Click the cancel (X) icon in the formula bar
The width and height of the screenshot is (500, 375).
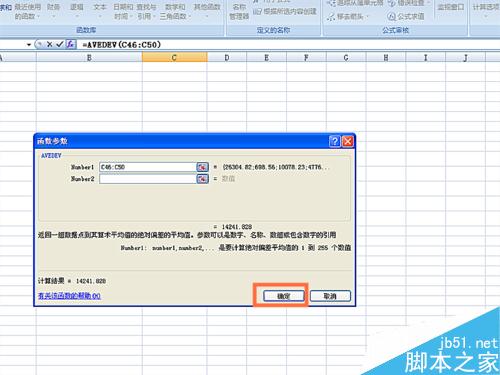pyautogui.click(x=49, y=44)
